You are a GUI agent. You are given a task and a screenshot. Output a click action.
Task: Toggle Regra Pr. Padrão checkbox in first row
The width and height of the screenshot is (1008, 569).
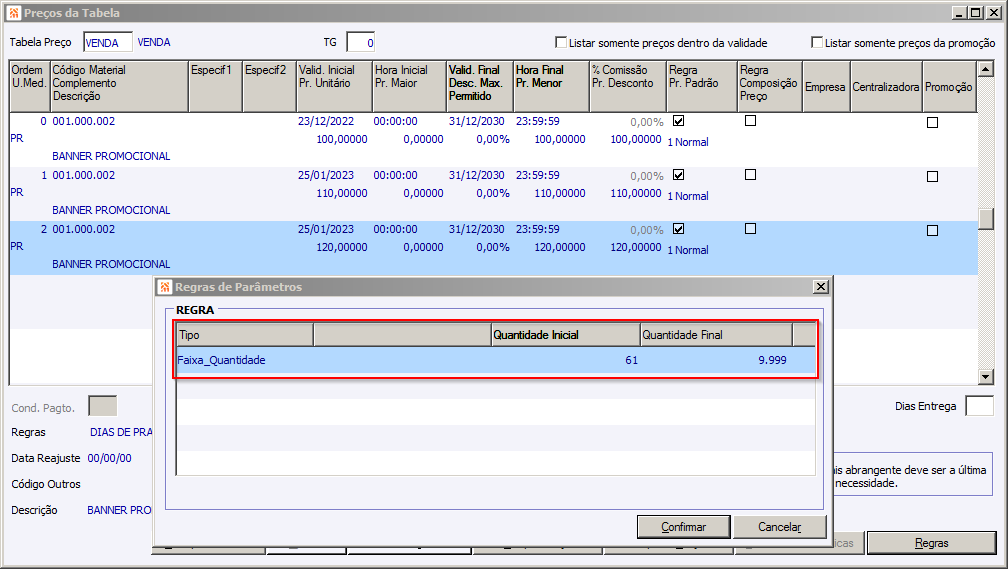tap(679, 121)
